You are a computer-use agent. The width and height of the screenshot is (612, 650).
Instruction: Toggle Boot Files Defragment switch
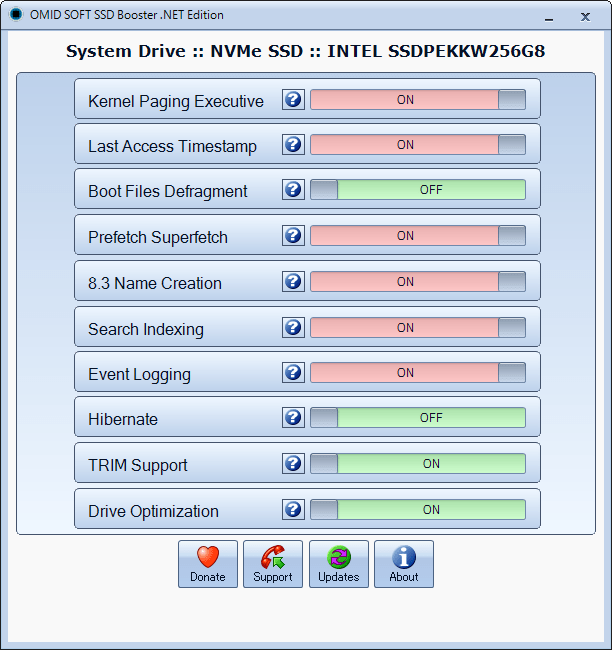[x=418, y=190]
